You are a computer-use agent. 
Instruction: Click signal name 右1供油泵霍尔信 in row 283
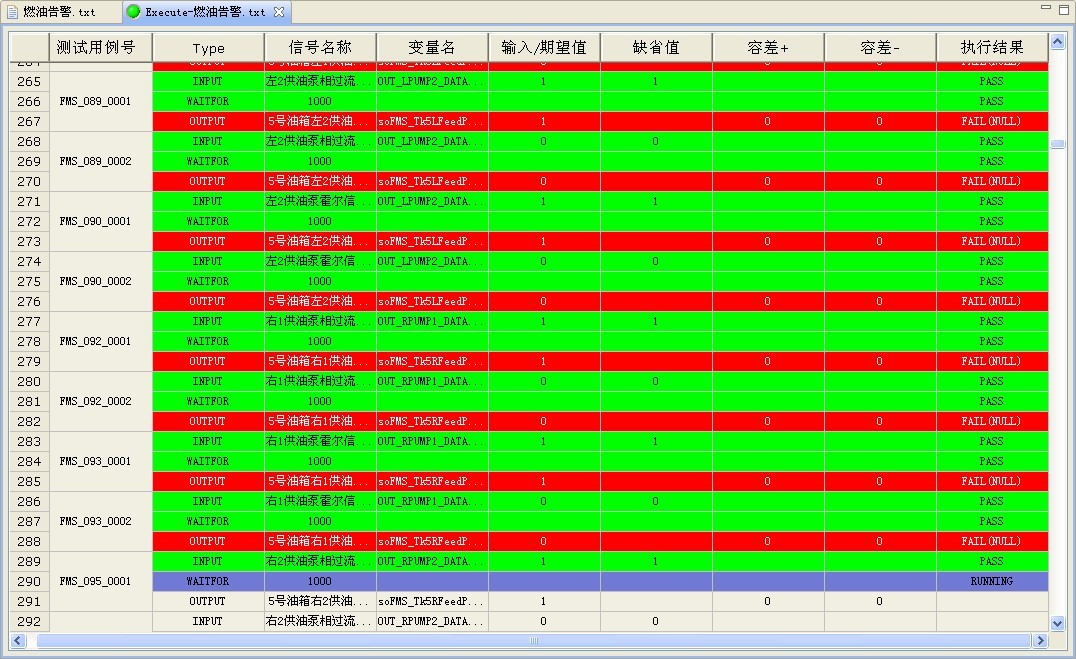[x=320, y=441]
